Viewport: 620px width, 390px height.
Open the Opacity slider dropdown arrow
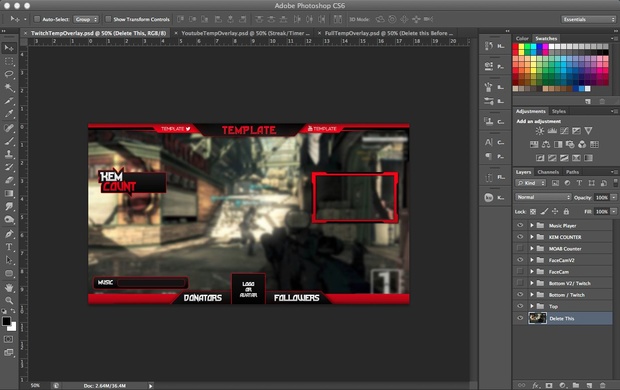point(614,197)
